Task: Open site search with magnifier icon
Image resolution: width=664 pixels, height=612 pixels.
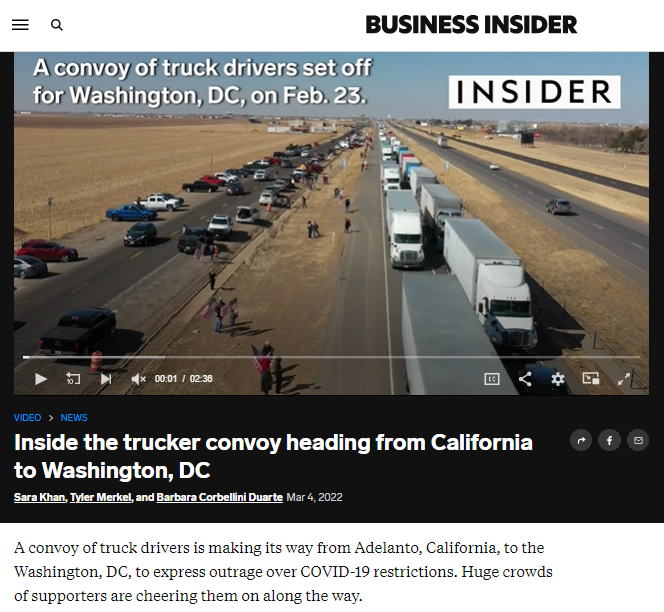Action: point(57,25)
